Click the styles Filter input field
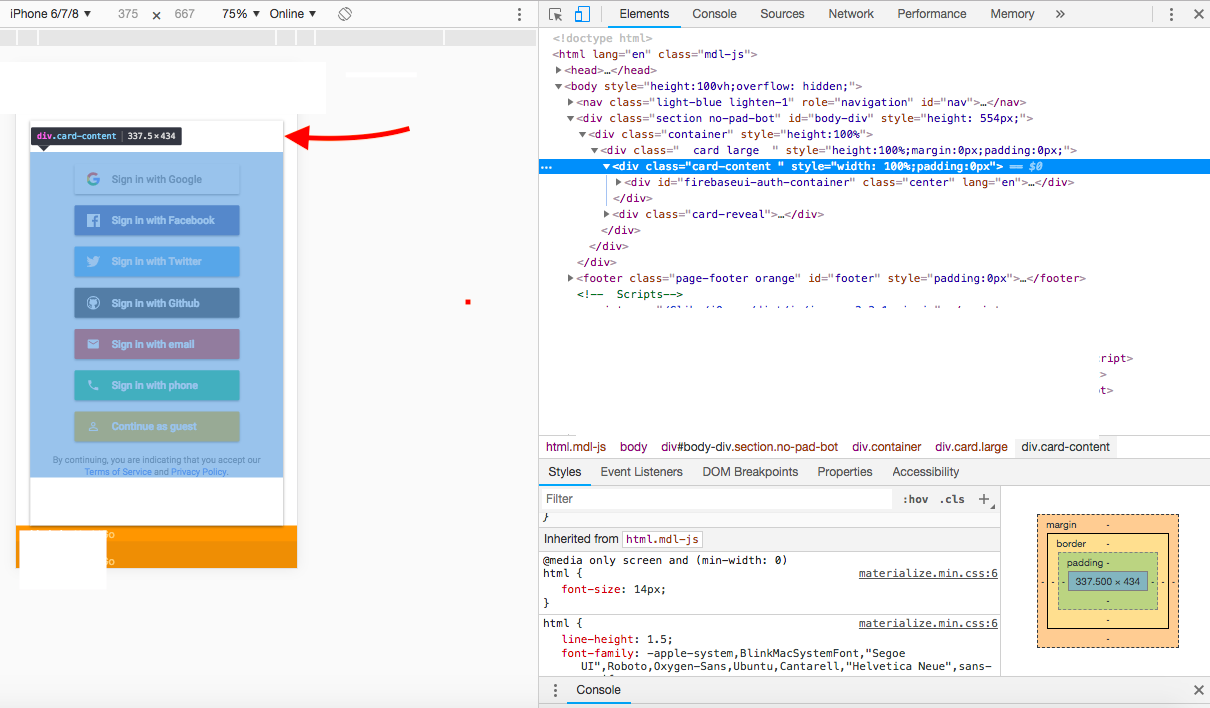Image resolution: width=1210 pixels, height=708 pixels. click(x=716, y=499)
